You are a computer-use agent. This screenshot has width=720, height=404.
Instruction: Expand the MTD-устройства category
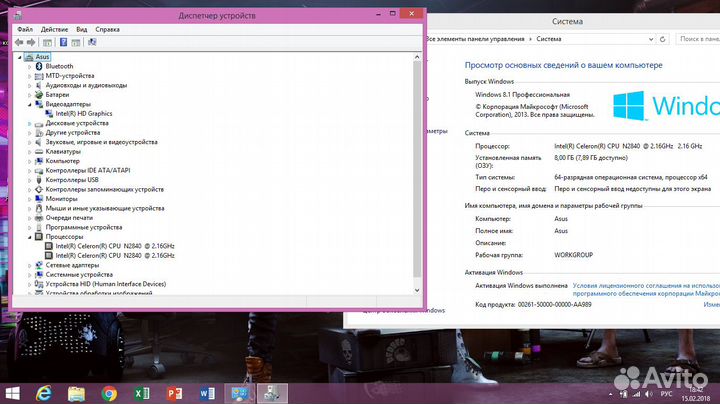(x=30, y=76)
